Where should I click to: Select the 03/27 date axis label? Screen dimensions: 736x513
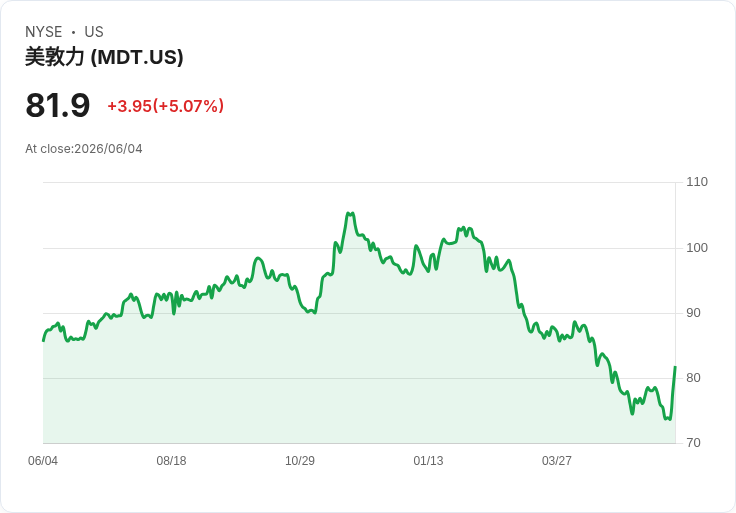pyautogui.click(x=557, y=461)
